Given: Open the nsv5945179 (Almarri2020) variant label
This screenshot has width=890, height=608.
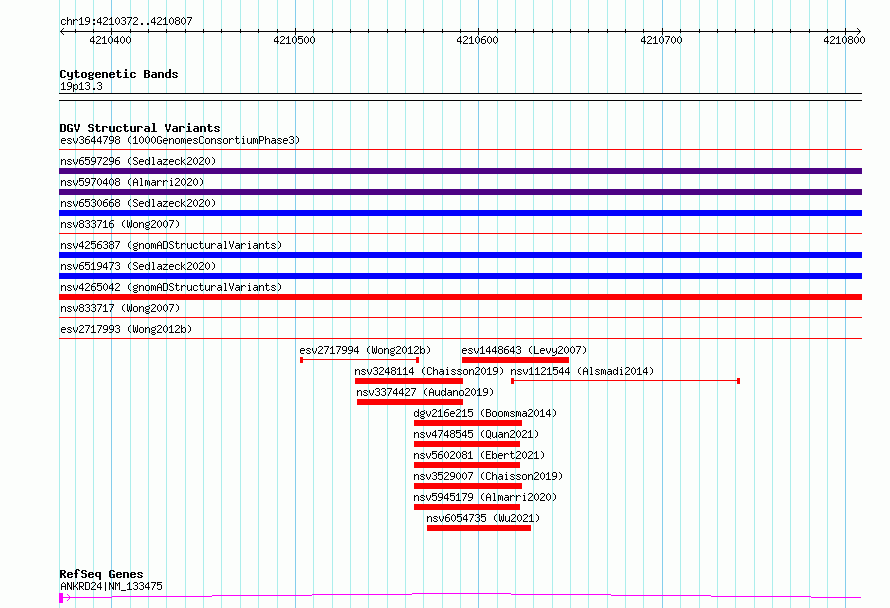Looking at the screenshot, I should (485, 497).
